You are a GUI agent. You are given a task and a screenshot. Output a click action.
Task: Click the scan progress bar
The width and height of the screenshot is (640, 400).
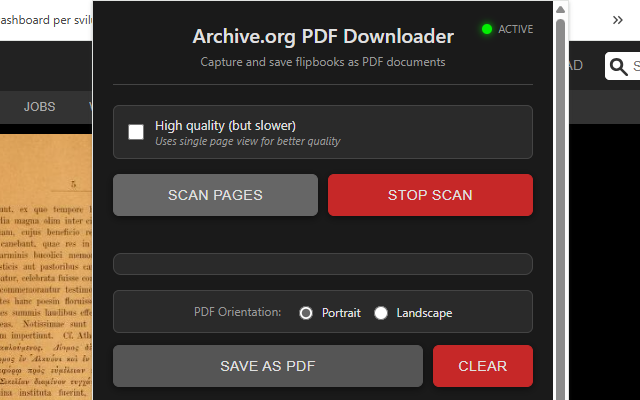pyautogui.click(x=323, y=264)
